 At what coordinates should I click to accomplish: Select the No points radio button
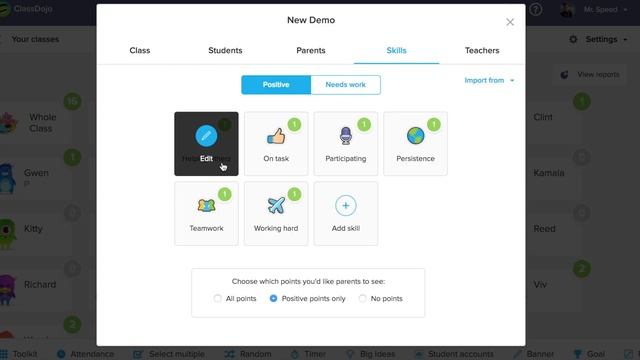[362, 298]
